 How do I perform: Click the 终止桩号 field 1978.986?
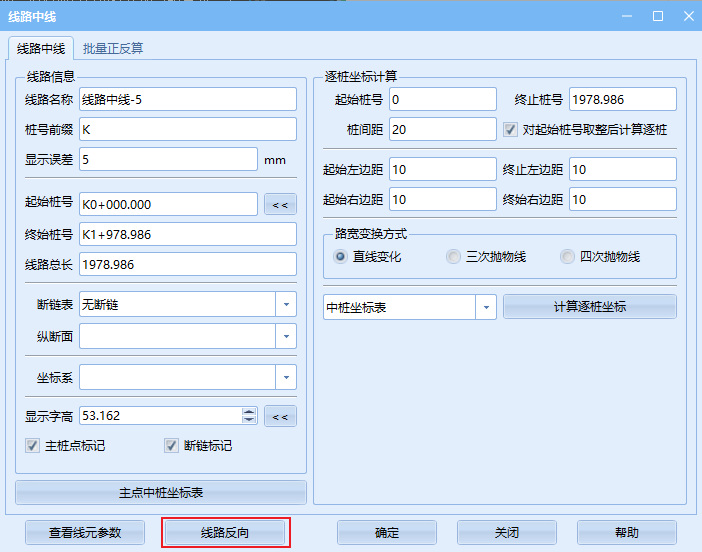[623, 99]
